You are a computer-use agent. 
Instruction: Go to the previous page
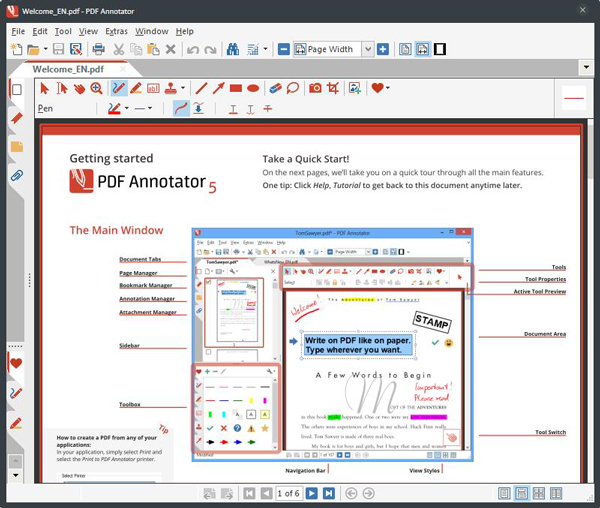(x=266, y=493)
